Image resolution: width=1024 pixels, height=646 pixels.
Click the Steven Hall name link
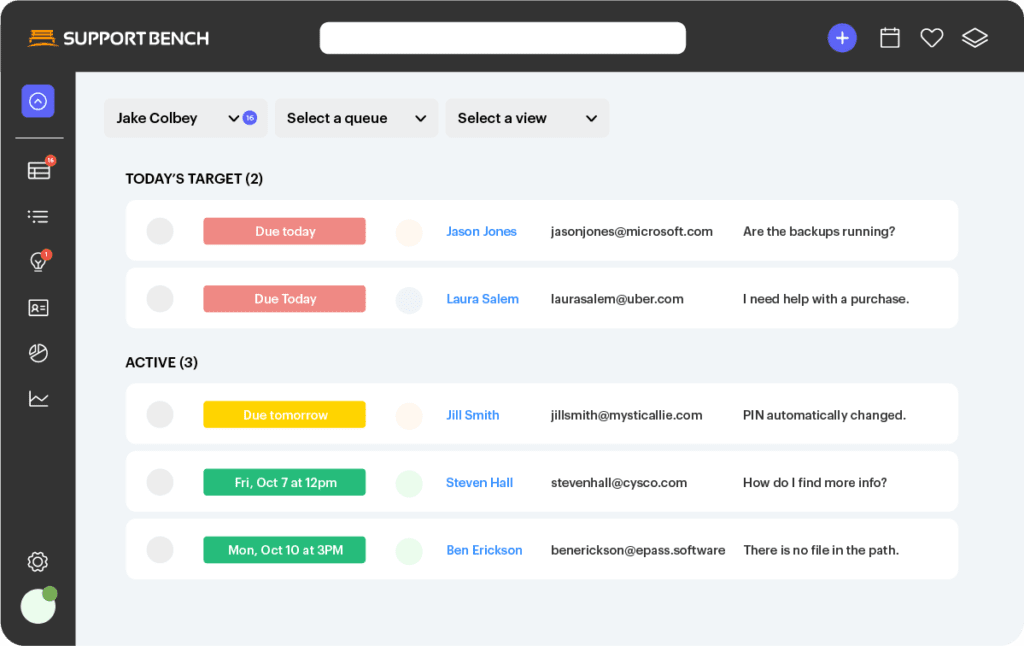479,483
